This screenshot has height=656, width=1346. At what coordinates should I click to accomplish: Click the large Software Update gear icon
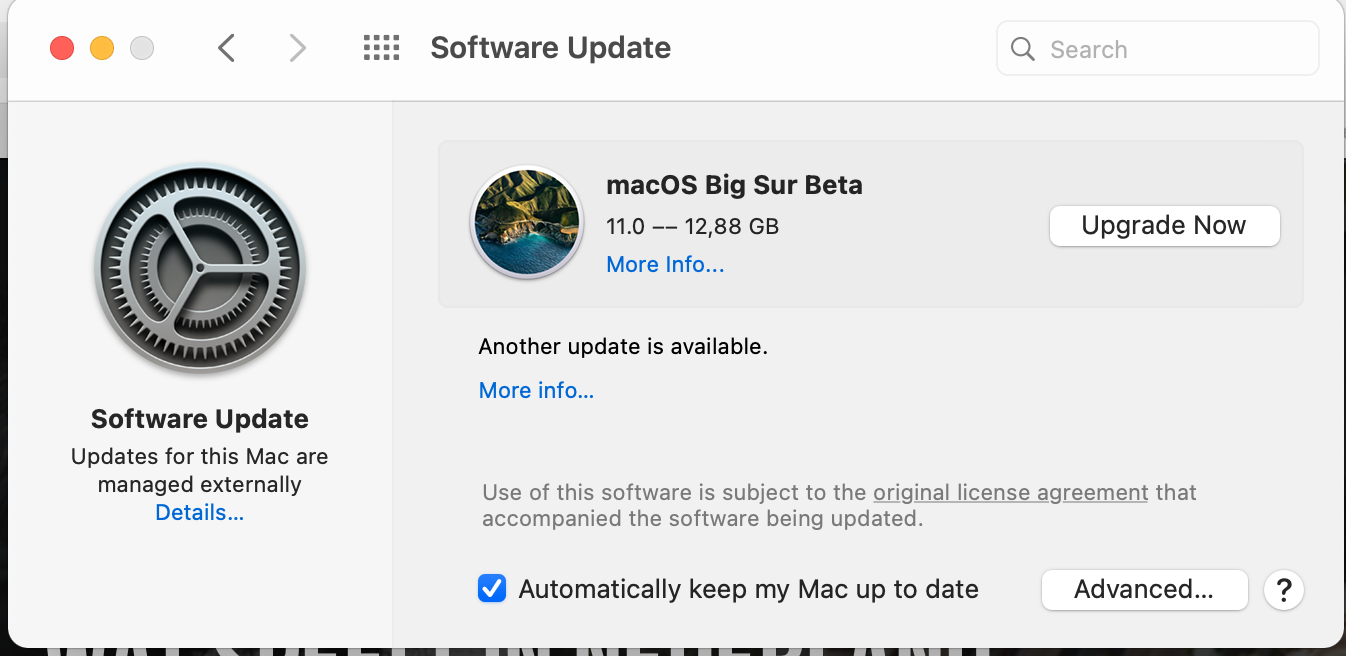[200, 269]
